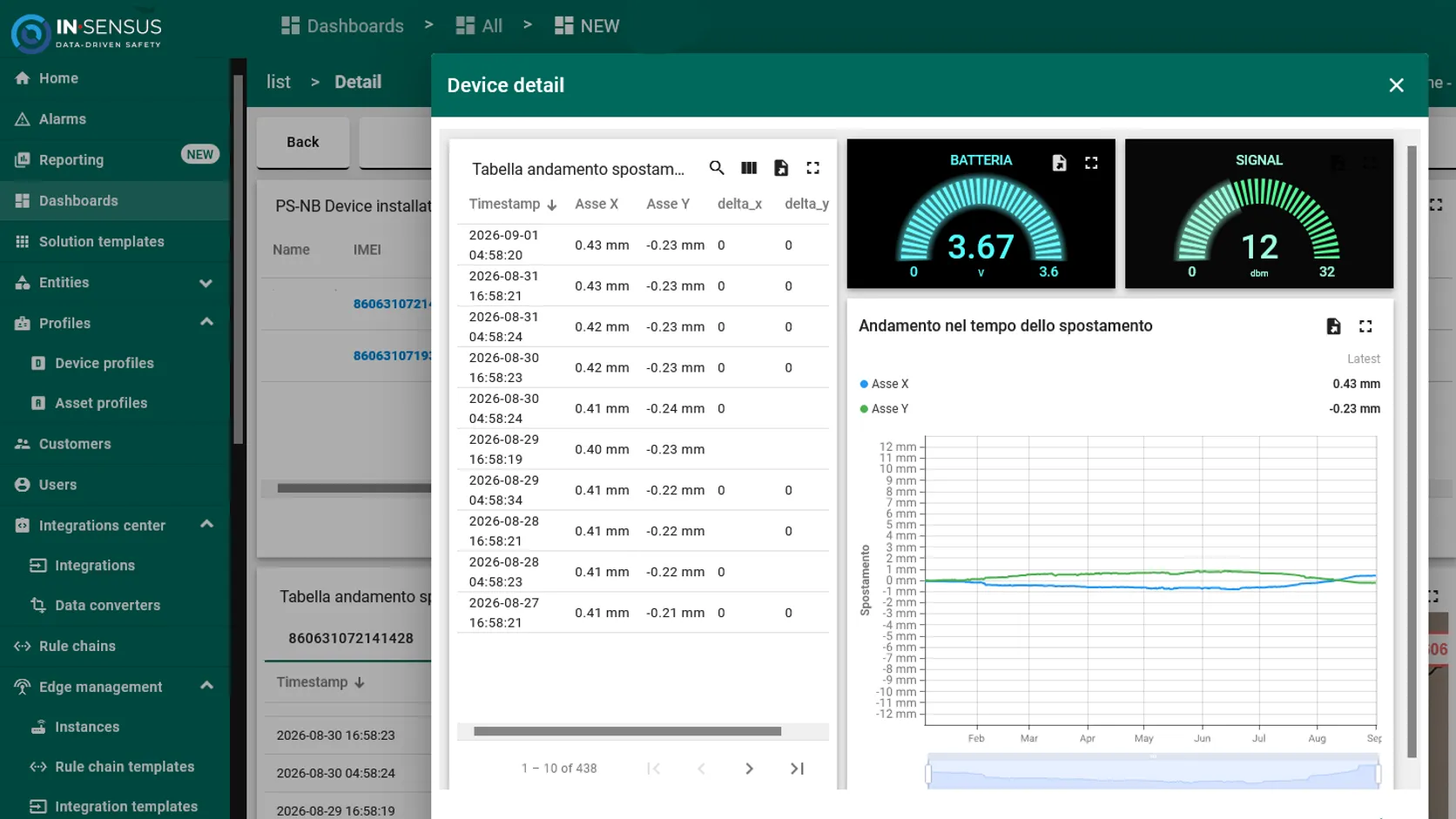Image resolution: width=1456 pixels, height=819 pixels.
Task: Go to first table page
Action: pyautogui.click(x=653, y=769)
